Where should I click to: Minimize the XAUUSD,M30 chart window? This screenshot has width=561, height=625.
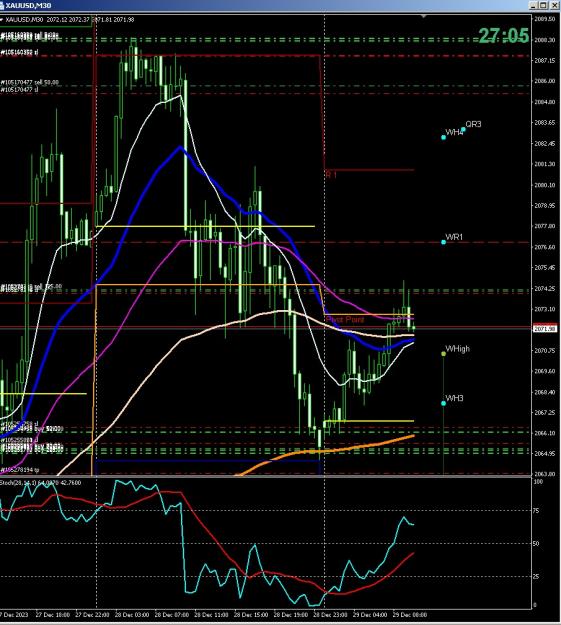click(533, 5)
